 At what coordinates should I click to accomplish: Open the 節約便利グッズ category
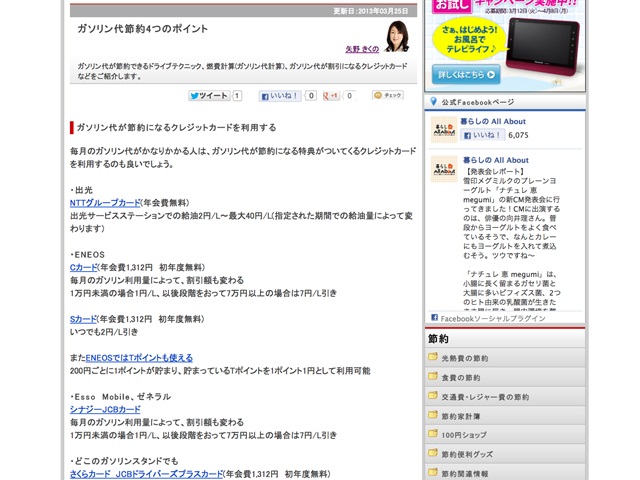468,454
